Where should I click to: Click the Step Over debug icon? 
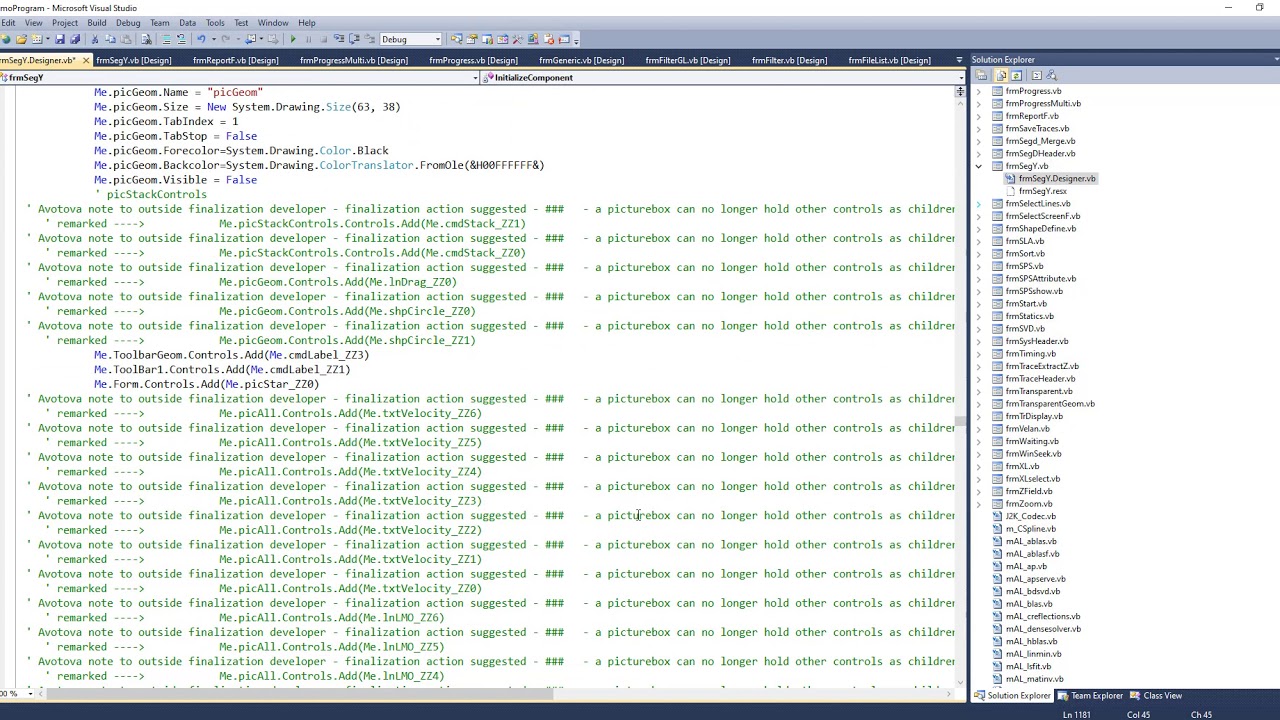354,39
